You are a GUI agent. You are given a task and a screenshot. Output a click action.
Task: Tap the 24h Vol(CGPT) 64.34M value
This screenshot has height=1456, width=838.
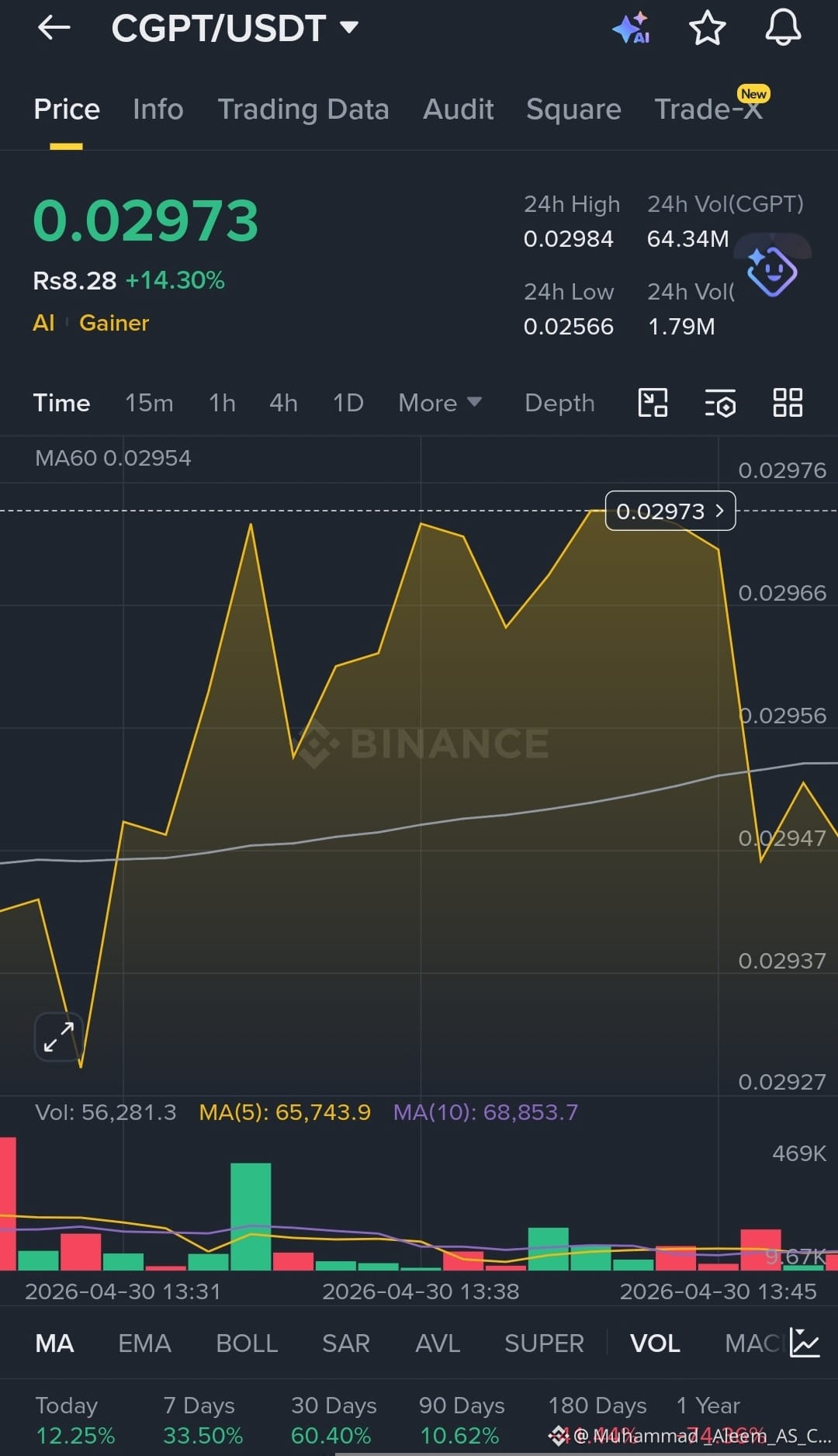[687, 239]
